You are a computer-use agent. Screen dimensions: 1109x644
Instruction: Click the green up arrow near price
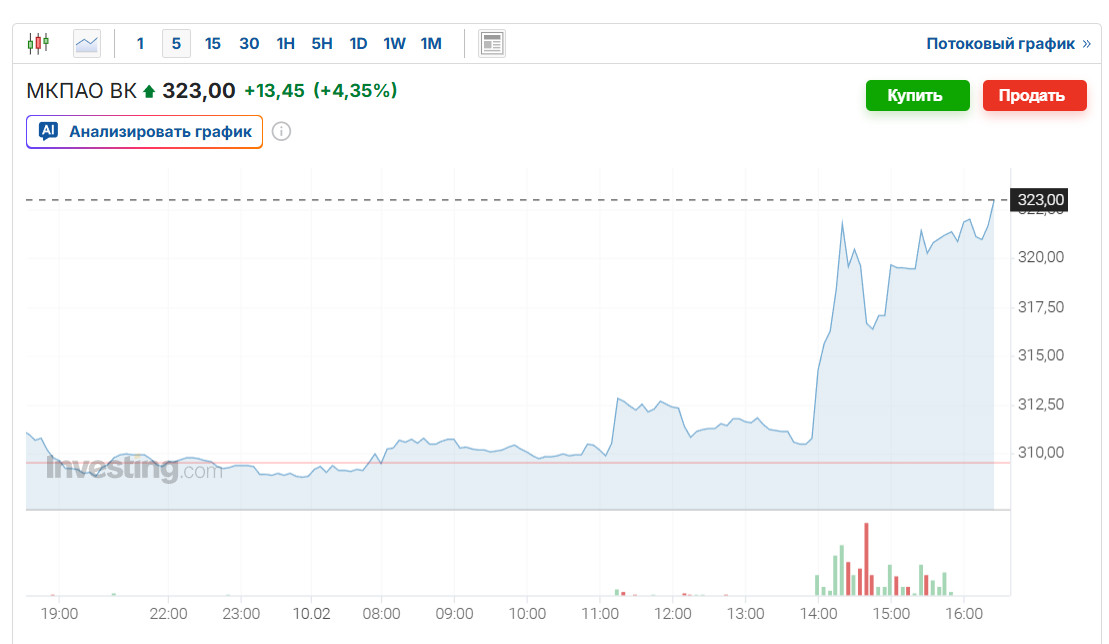coord(149,92)
